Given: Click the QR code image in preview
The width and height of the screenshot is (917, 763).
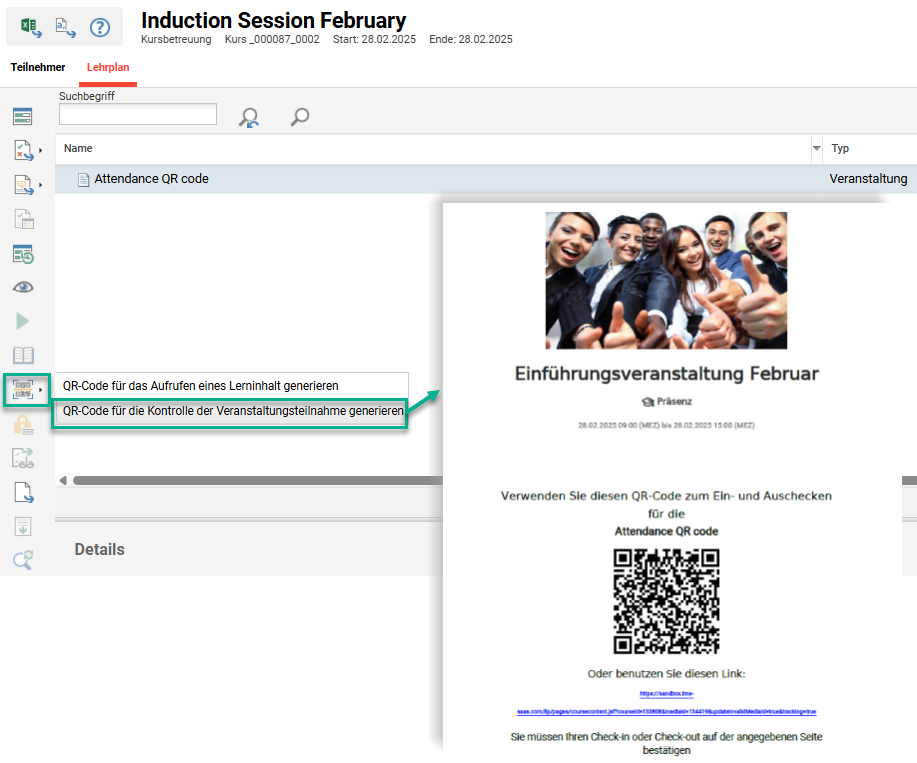Looking at the screenshot, I should [666, 601].
